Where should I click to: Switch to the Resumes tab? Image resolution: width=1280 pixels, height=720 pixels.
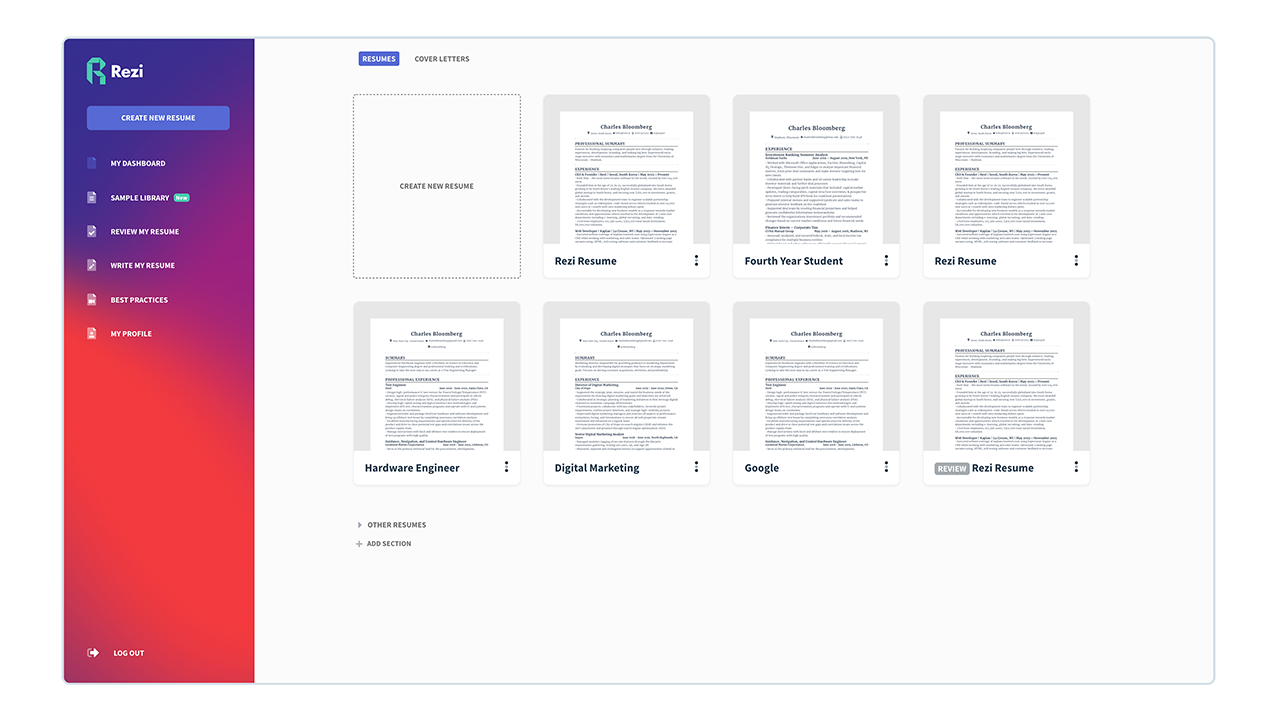click(x=379, y=59)
